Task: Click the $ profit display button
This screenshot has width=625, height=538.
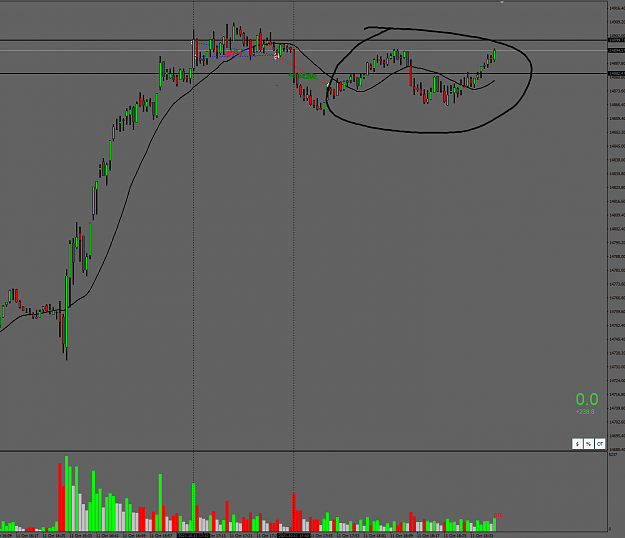Action: click(577, 444)
